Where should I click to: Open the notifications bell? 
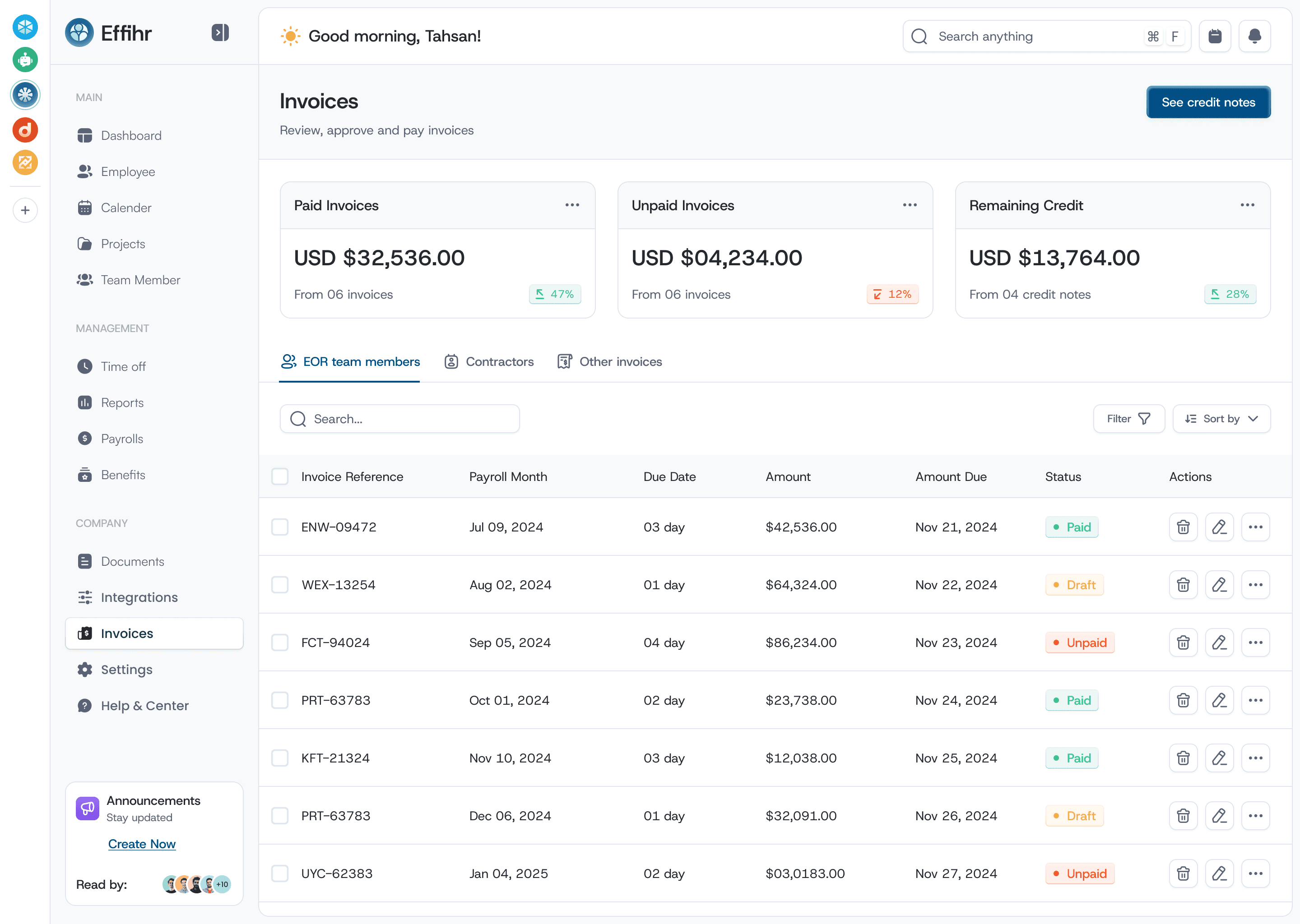click(x=1254, y=37)
